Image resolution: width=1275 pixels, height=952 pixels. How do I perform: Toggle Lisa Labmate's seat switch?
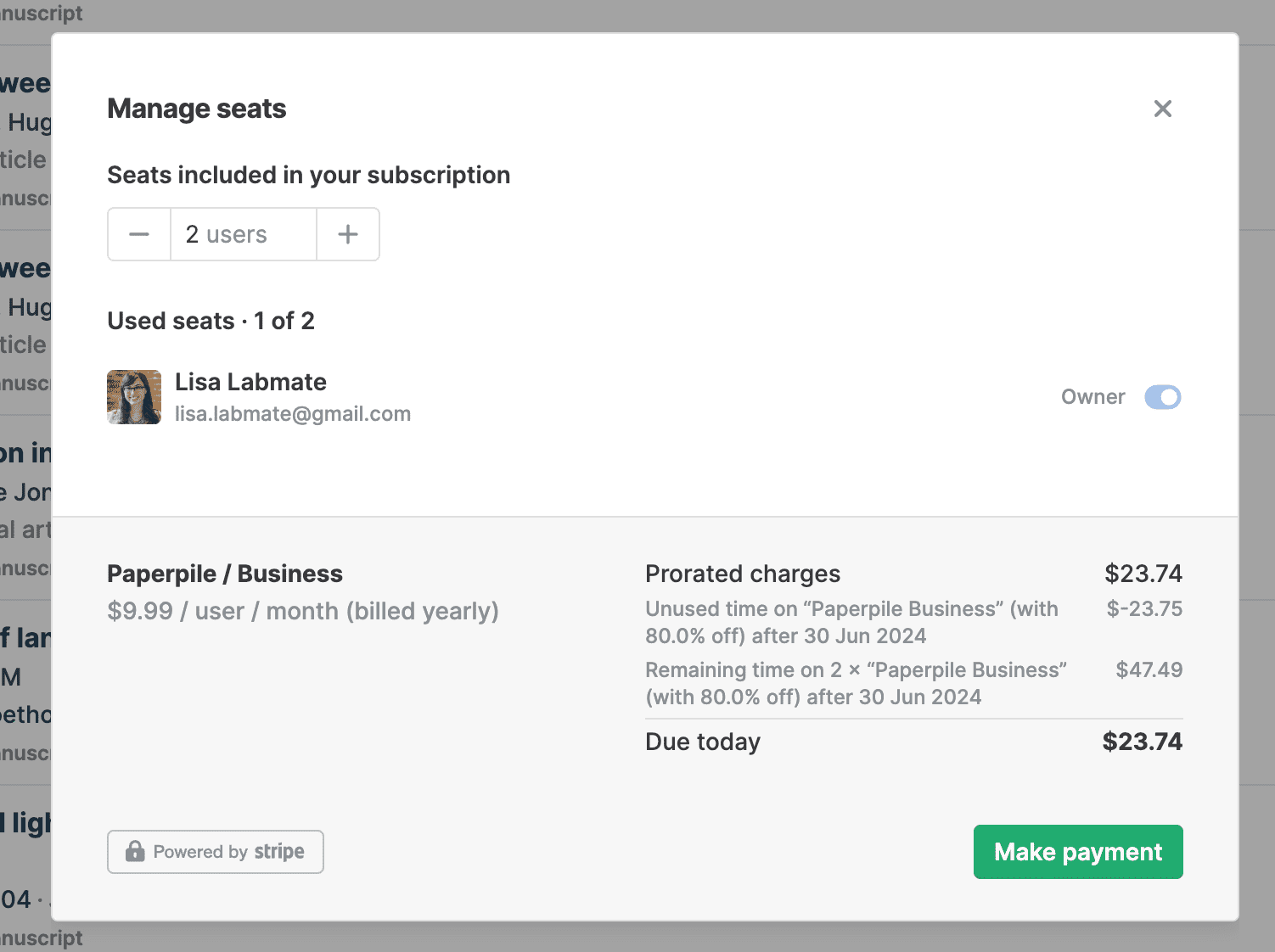click(x=1162, y=397)
